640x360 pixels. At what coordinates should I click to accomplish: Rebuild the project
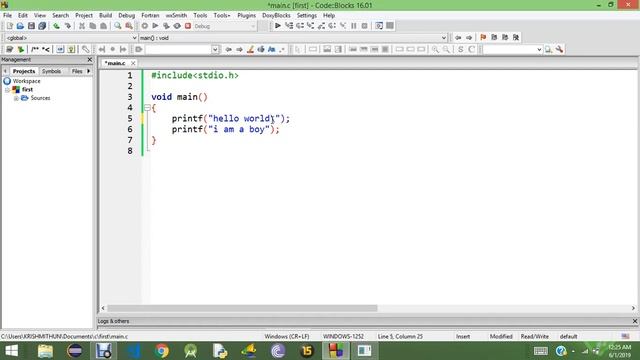pyautogui.click(x=177, y=26)
